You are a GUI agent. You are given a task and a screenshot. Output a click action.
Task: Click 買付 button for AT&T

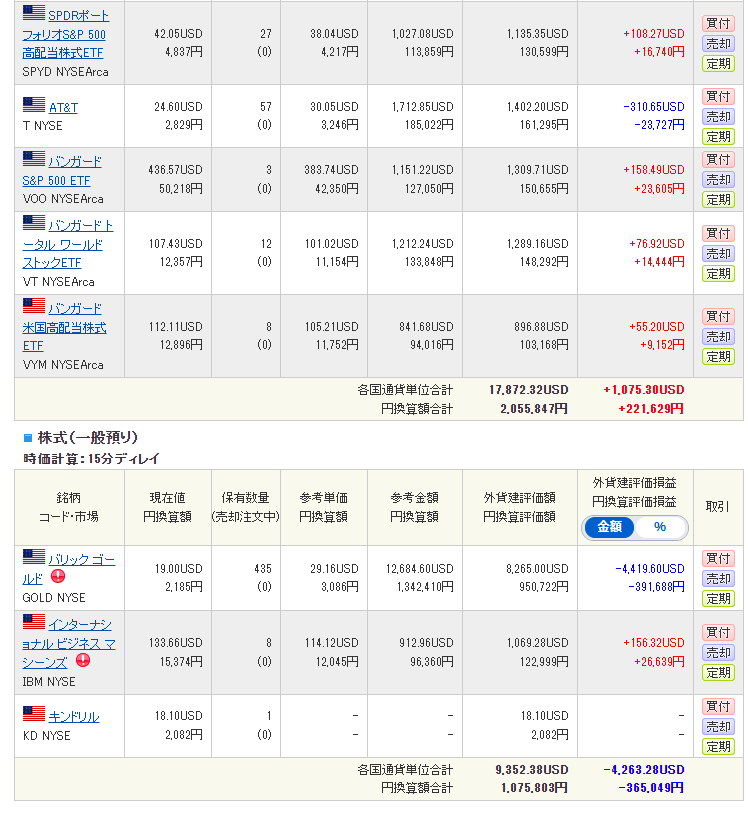tap(718, 97)
